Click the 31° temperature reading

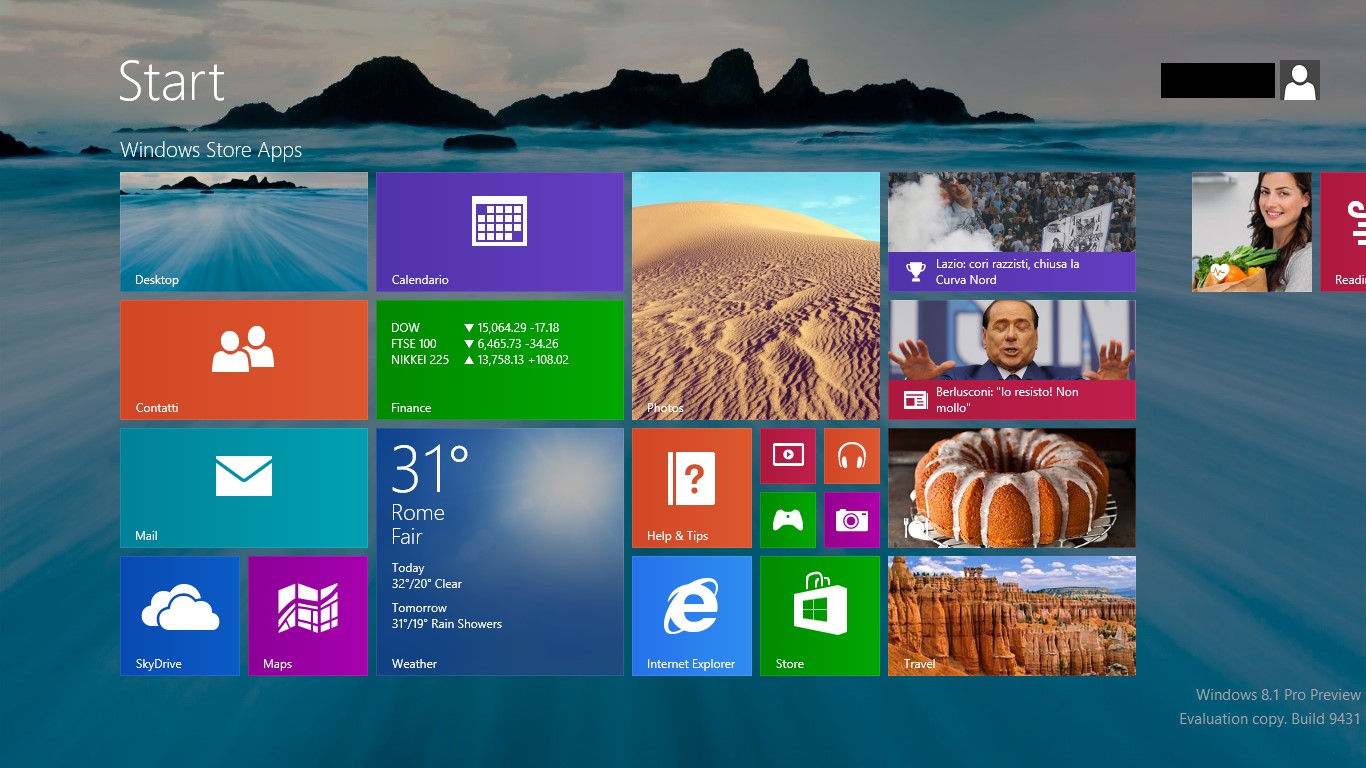tap(430, 469)
